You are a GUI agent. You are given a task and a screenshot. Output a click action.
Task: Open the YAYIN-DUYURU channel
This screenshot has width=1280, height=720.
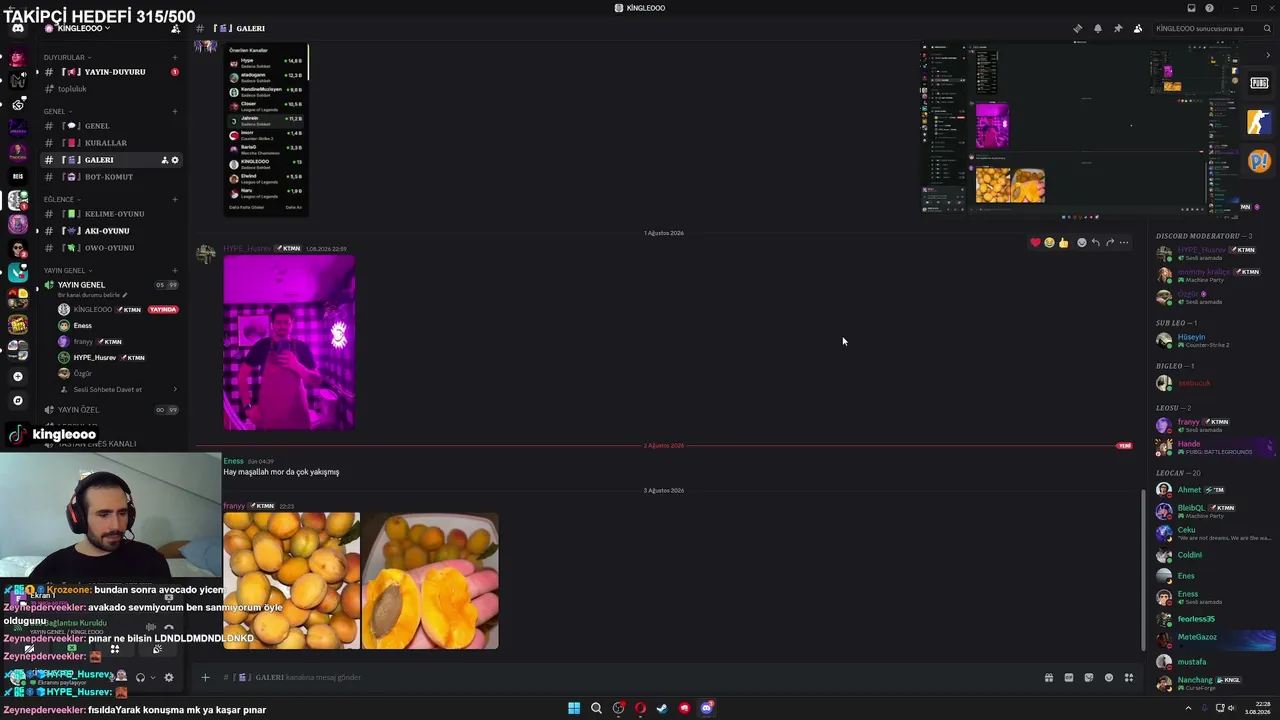[x=111, y=72]
